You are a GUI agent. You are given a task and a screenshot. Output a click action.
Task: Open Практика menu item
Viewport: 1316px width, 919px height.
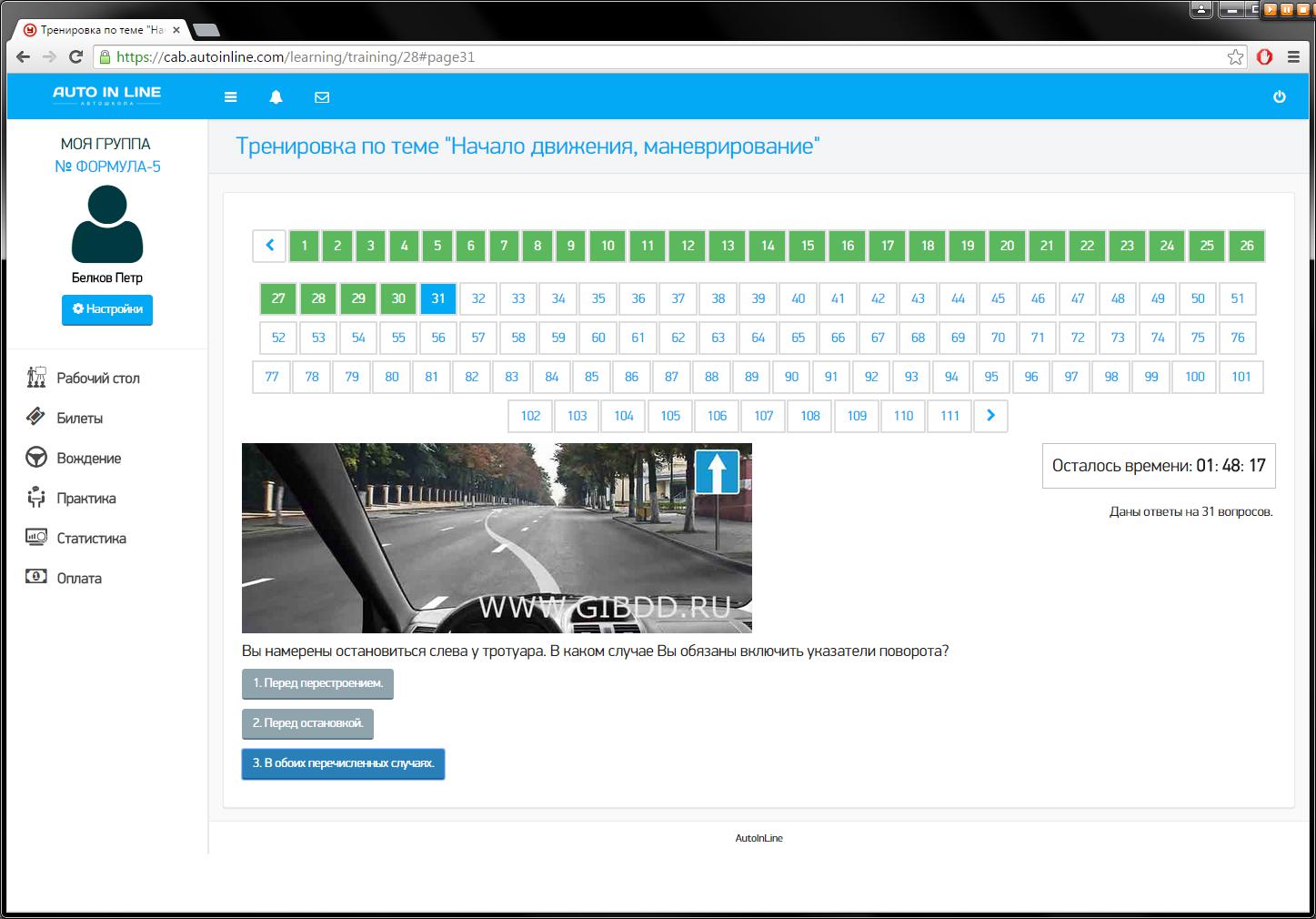pos(86,499)
